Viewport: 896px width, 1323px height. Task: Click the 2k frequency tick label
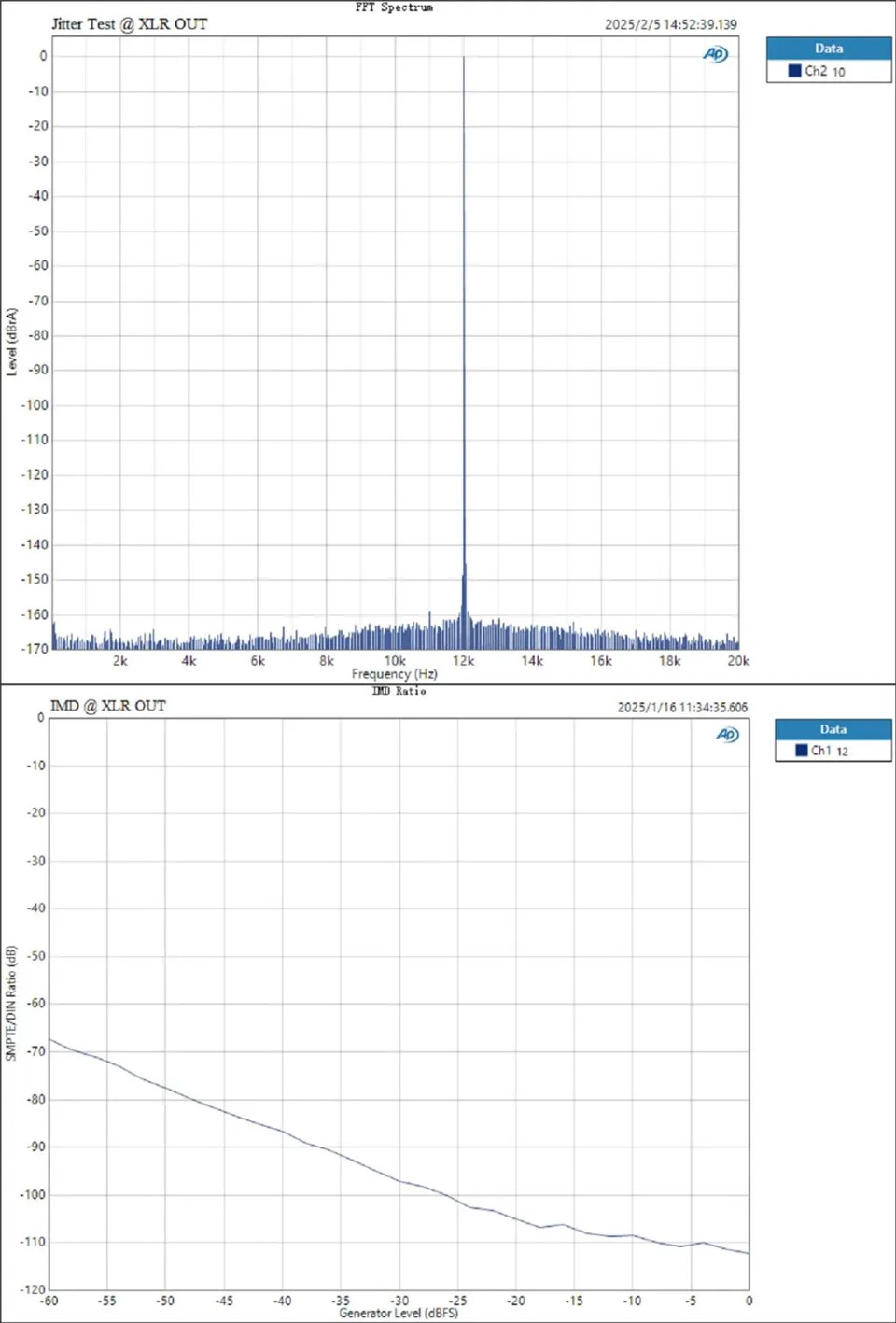(120, 660)
